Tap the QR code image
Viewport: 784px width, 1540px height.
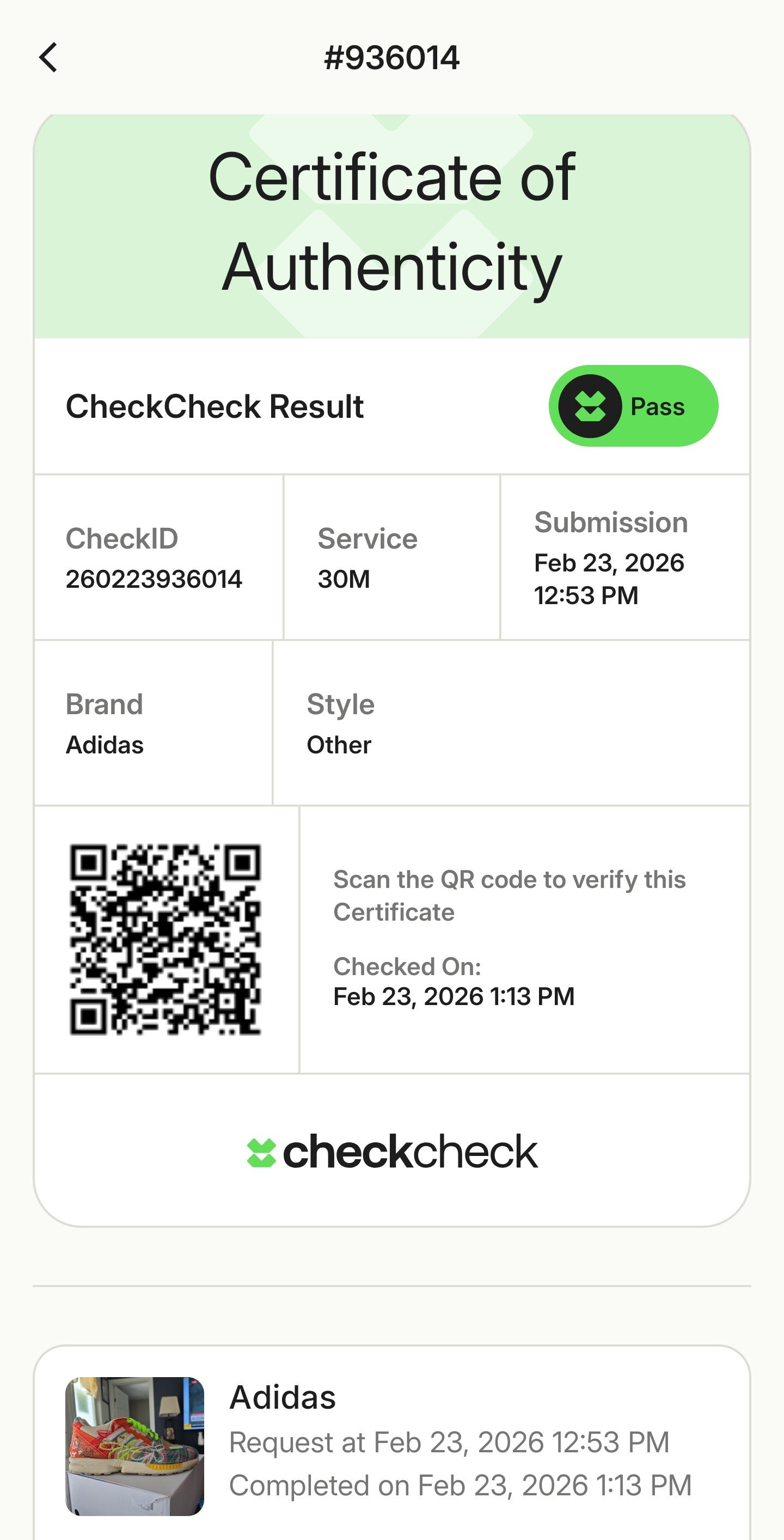(165, 939)
